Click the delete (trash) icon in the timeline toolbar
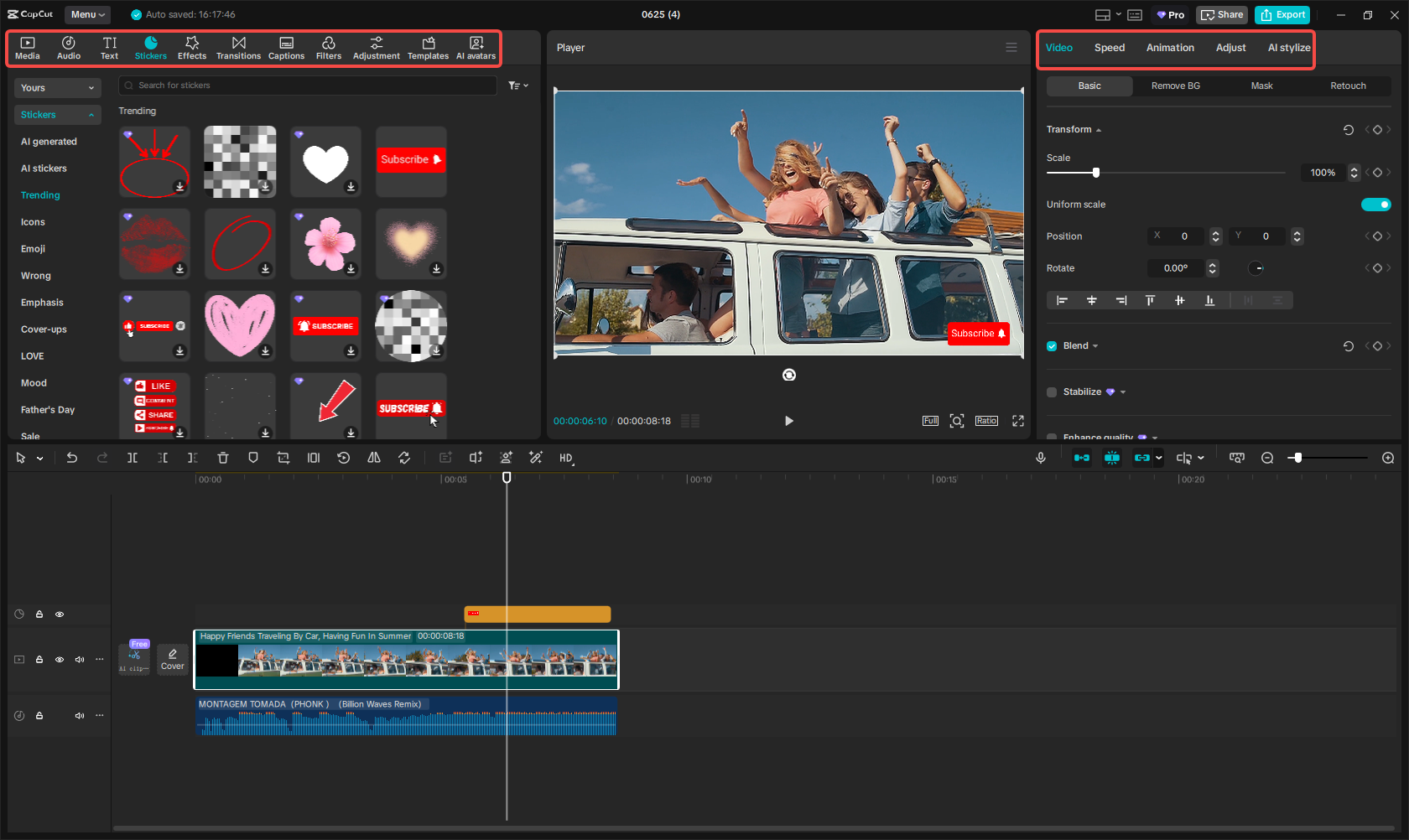The height and width of the screenshot is (840, 1409). 222,458
